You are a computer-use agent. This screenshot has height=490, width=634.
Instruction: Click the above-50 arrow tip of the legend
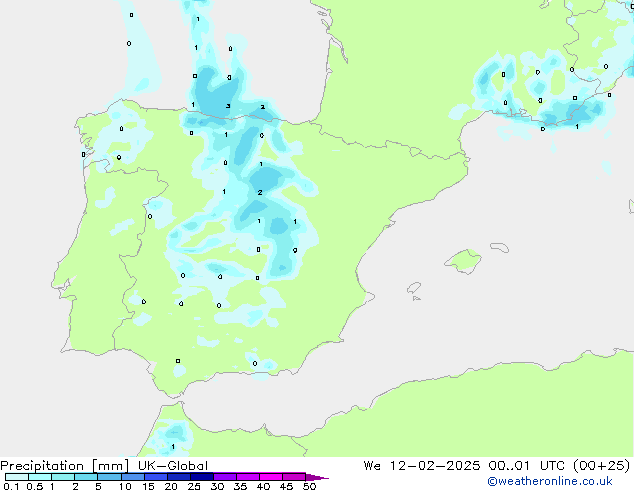(317, 477)
